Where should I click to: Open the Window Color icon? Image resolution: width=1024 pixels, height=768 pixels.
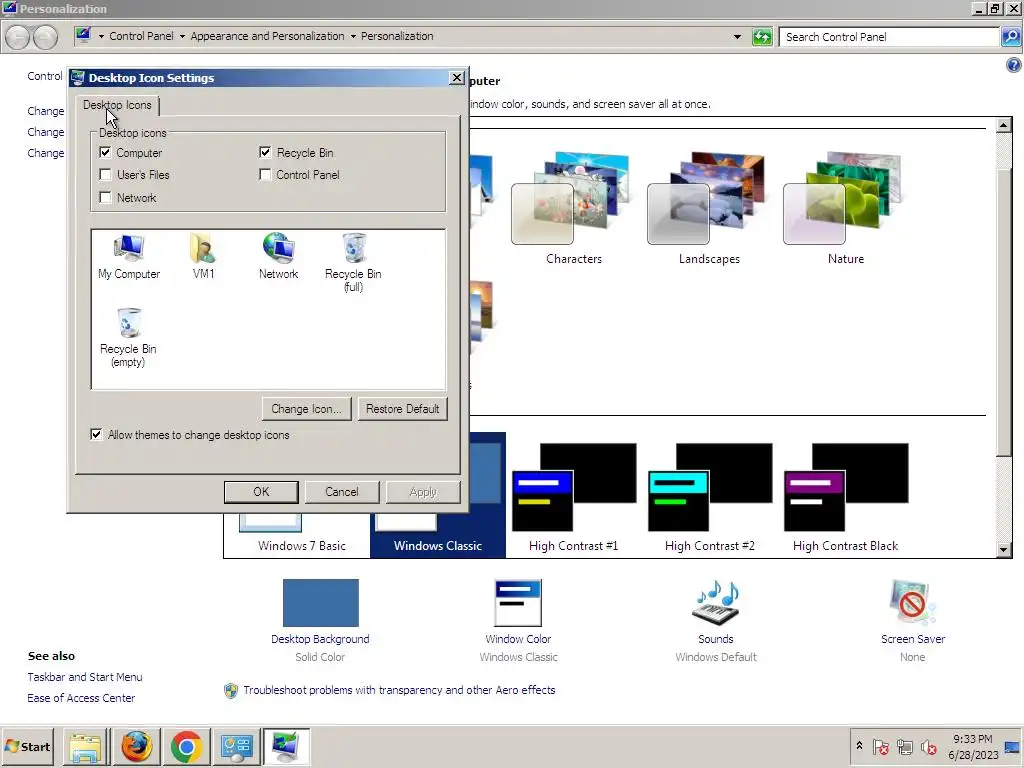pos(518,603)
